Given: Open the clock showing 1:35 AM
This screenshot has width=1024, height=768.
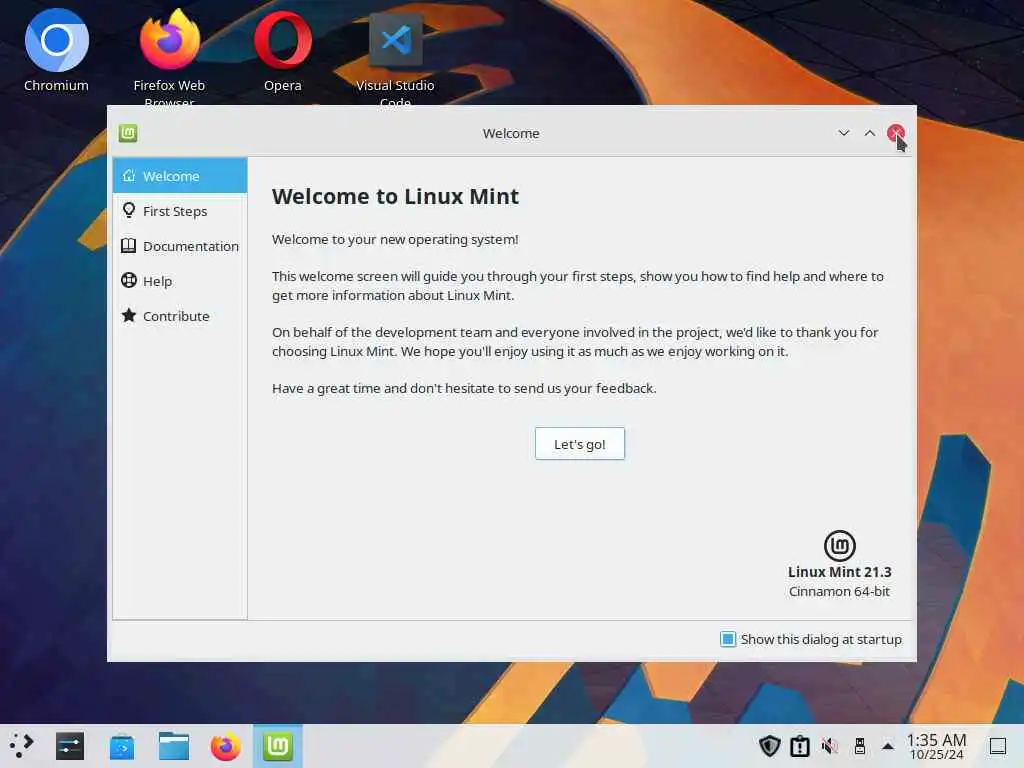Looking at the screenshot, I should [x=936, y=746].
